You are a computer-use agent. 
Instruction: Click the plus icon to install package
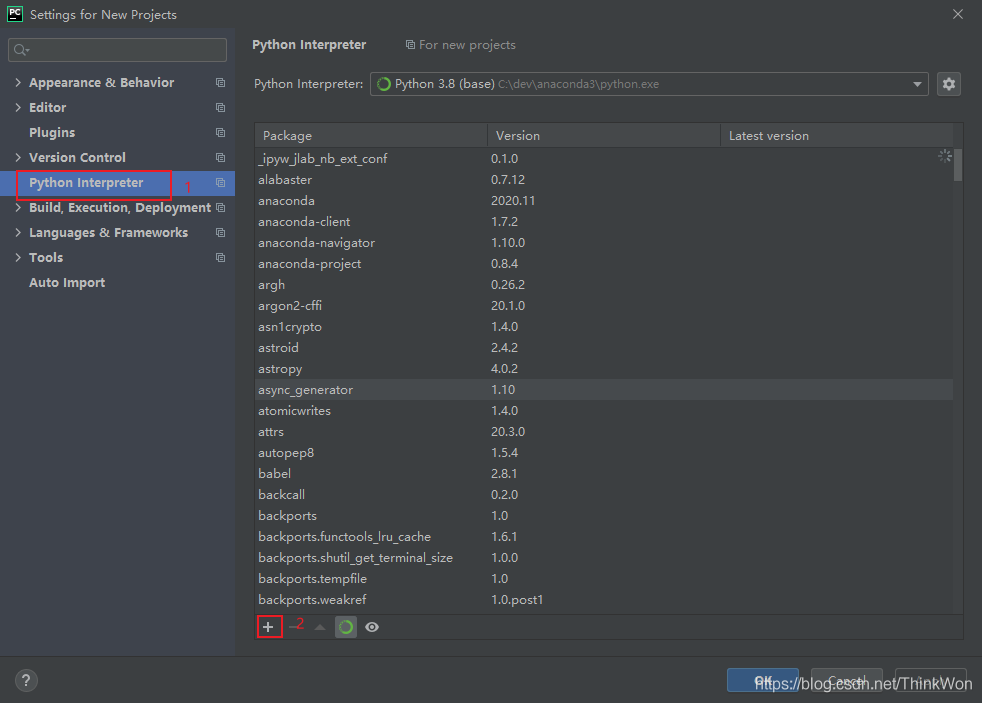click(x=268, y=627)
